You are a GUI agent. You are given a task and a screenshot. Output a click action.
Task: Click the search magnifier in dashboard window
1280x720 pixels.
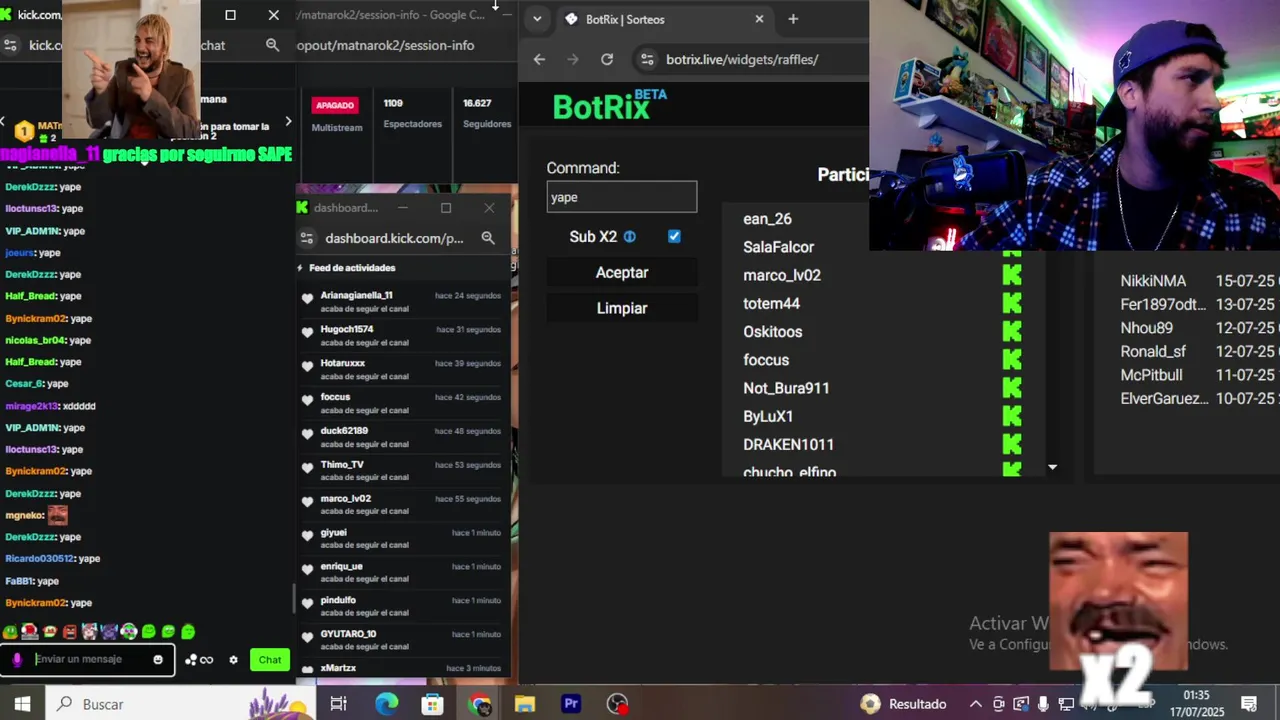point(488,238)
